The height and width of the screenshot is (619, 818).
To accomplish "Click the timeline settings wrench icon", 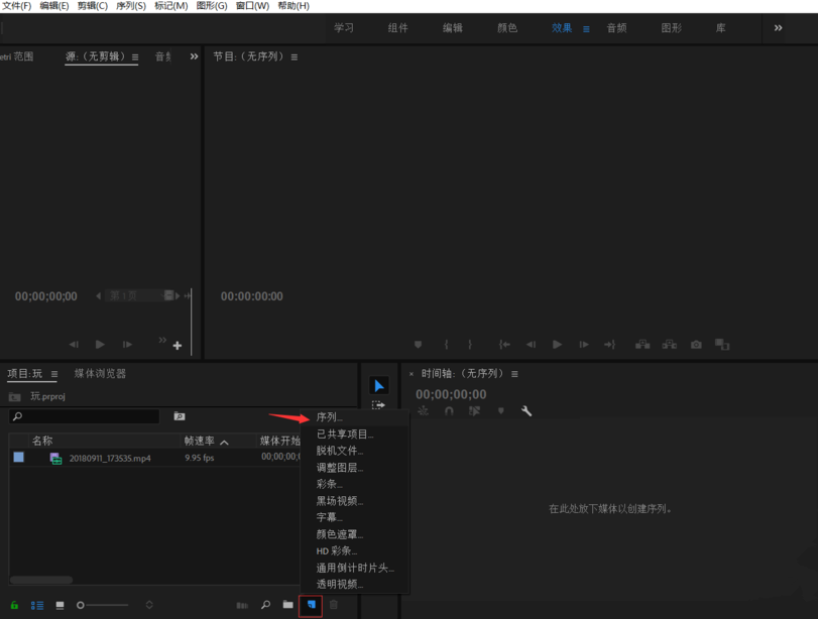I will click(x=527, y=411).
